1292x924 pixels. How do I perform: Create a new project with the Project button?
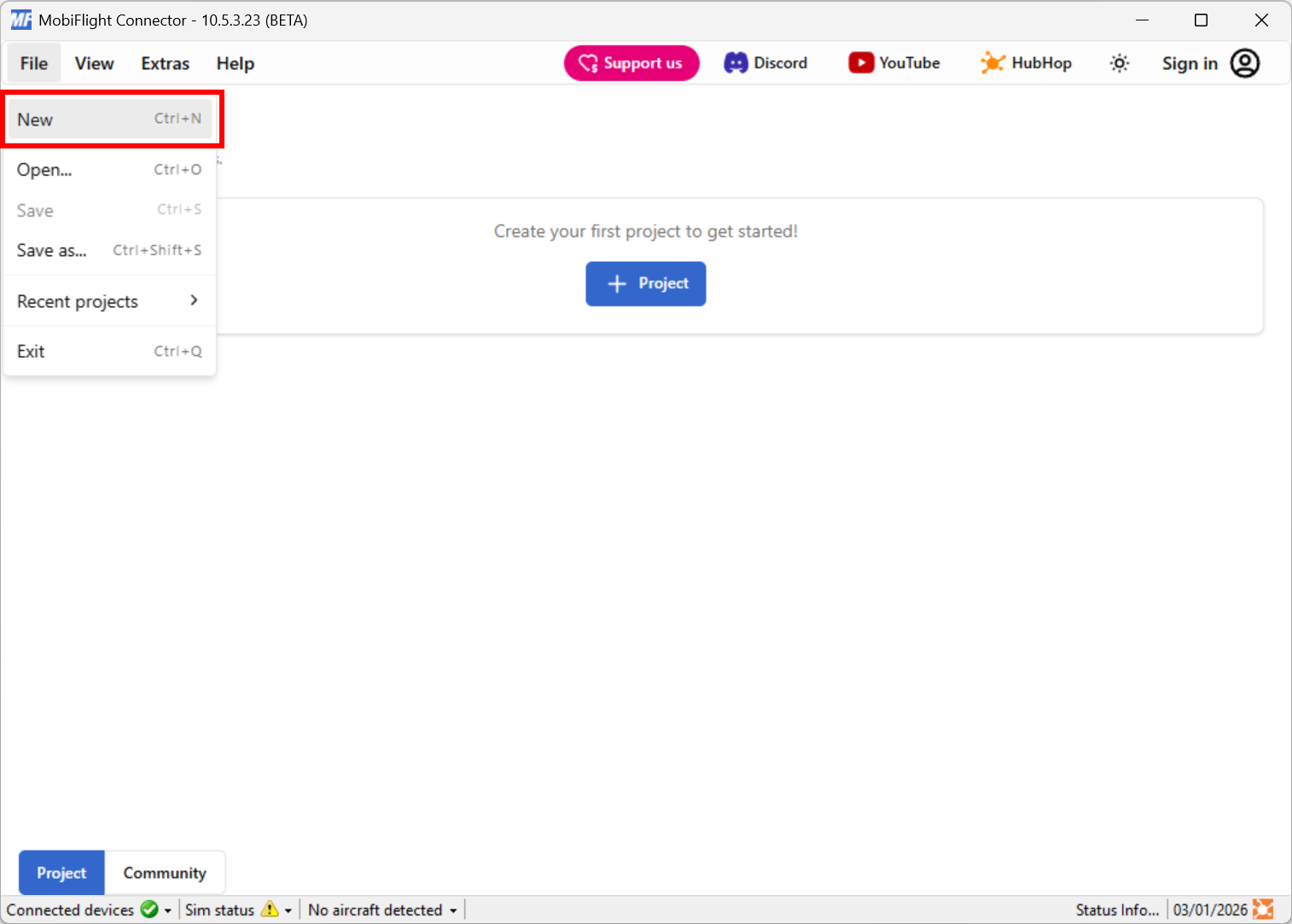645,283
